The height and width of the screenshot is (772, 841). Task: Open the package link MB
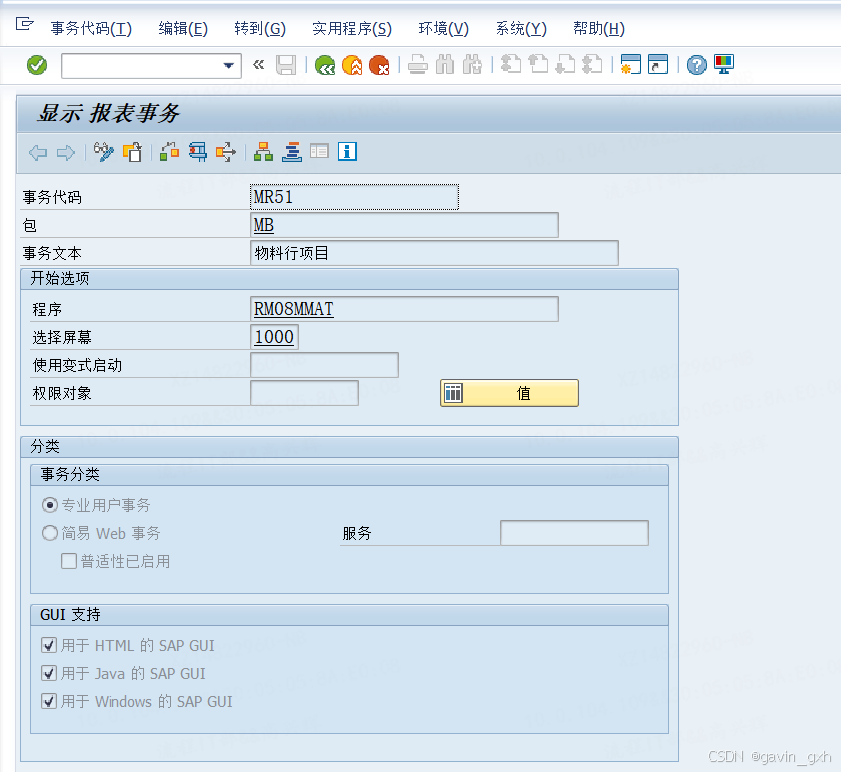click(x=264, y=225)
